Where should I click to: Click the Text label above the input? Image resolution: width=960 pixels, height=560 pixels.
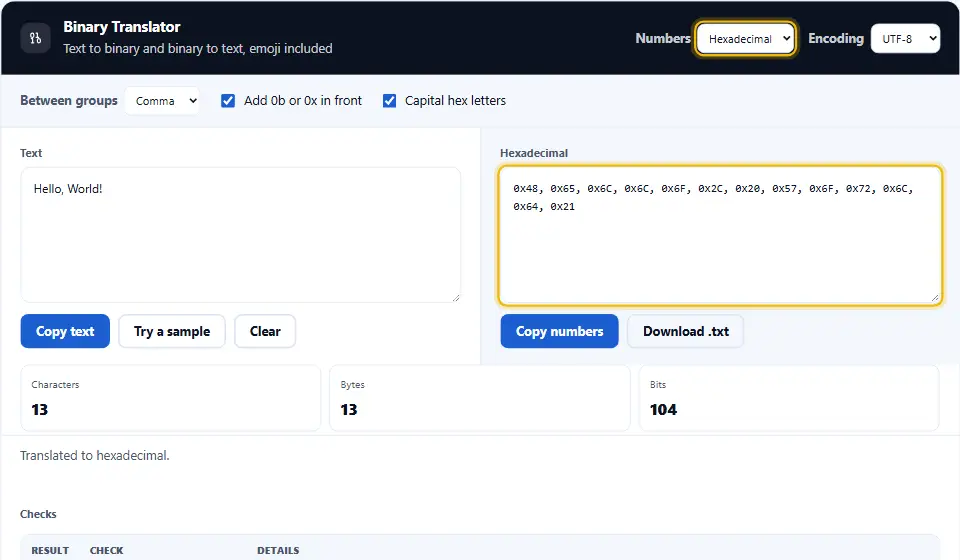tap(31, 153)
